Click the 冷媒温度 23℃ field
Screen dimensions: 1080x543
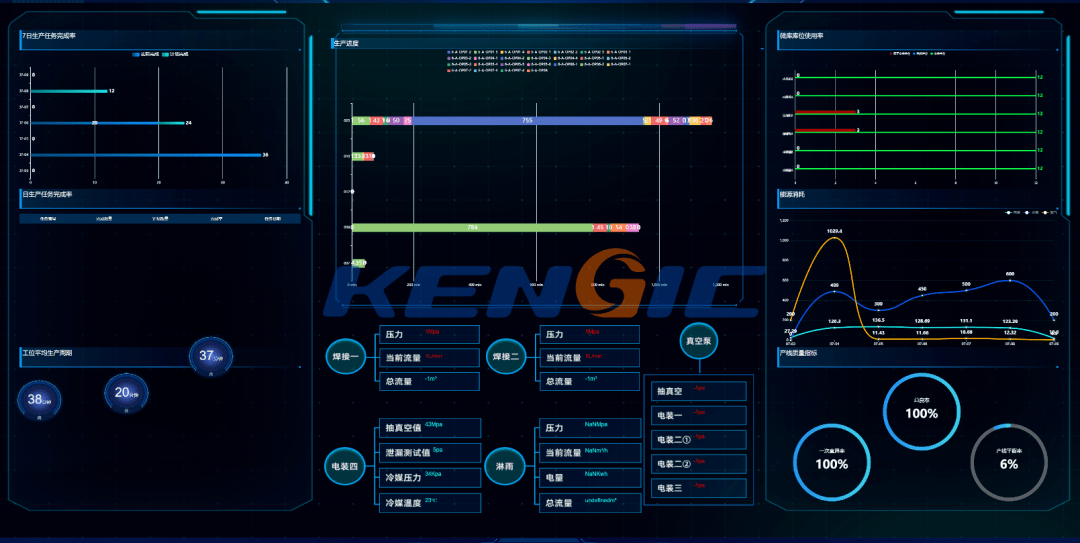430,503
